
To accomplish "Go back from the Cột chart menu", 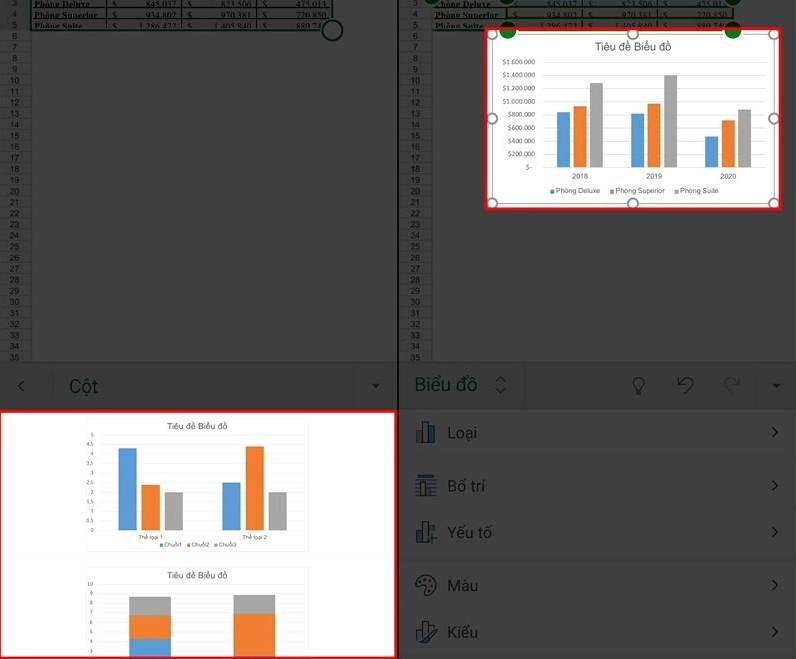I will point(21,386).
